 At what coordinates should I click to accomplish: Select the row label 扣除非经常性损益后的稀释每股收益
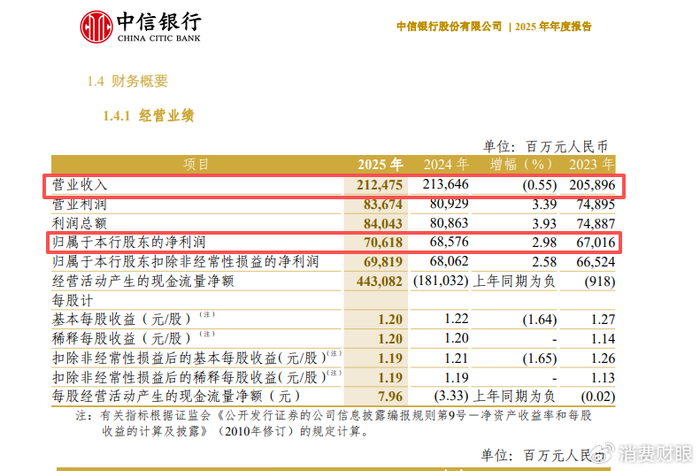pyautogui.click(x=189, y=377)
